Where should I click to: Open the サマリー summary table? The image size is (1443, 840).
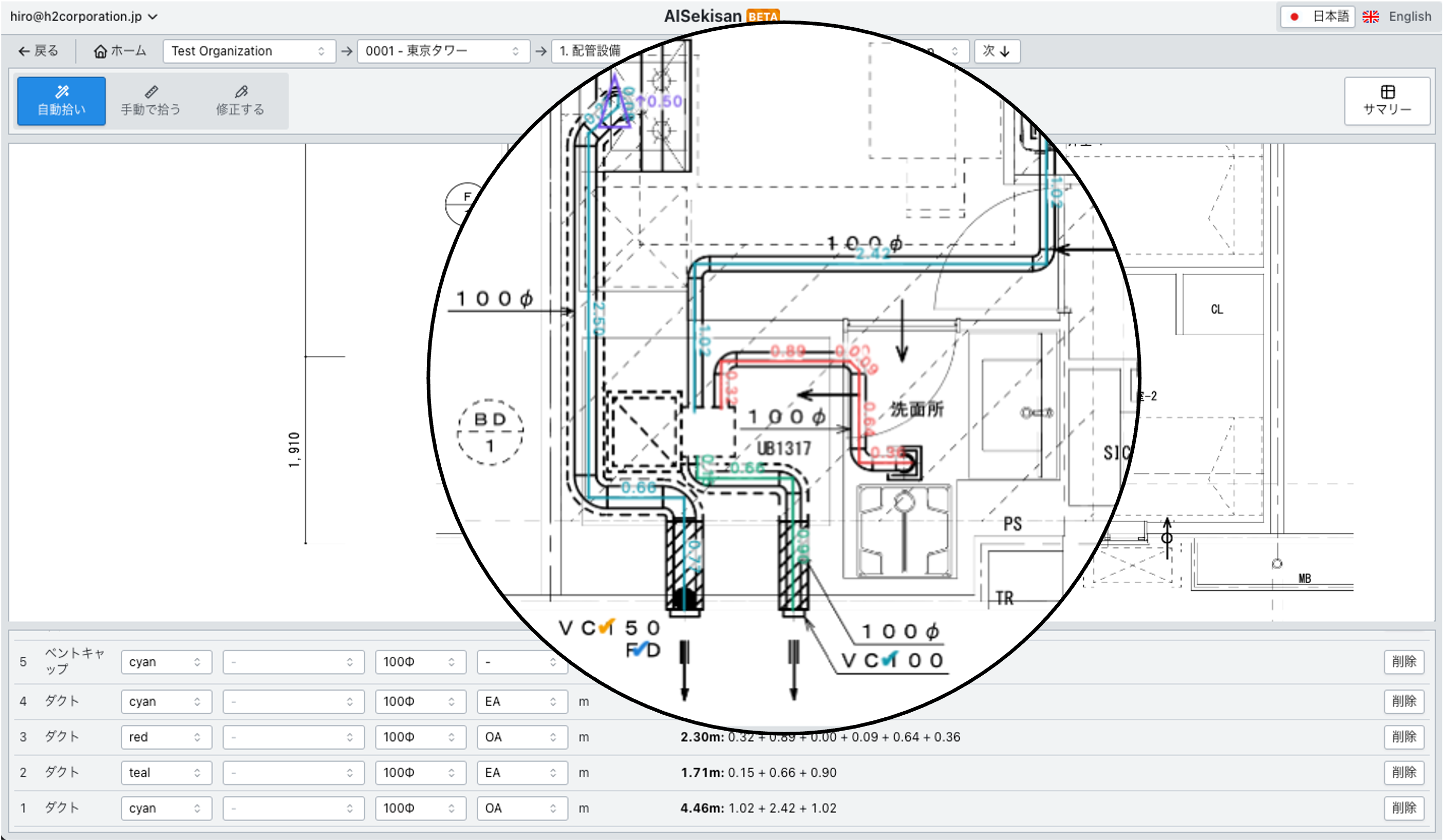[1386, 101]
